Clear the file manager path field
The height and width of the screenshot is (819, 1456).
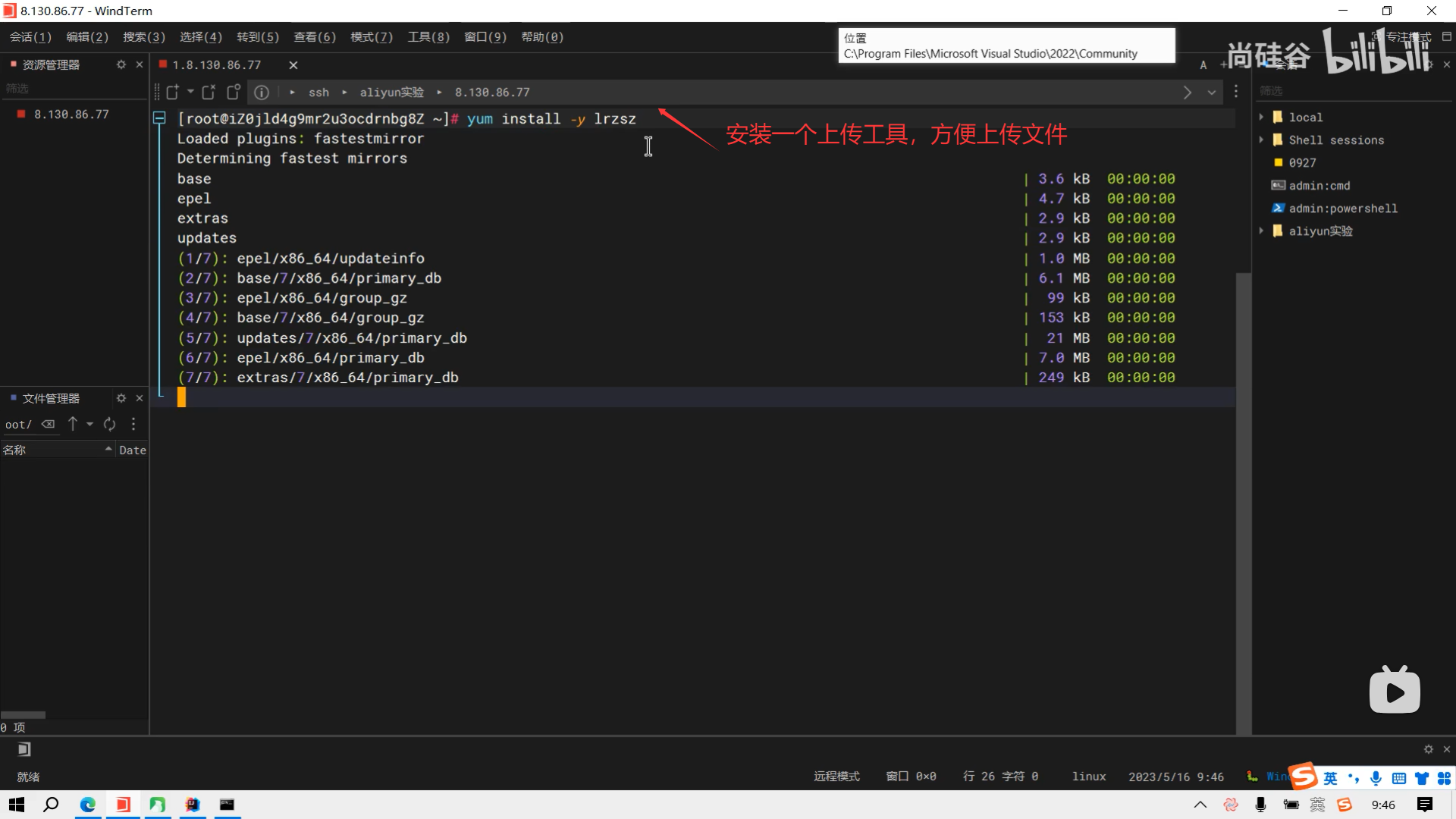(49, 424)
